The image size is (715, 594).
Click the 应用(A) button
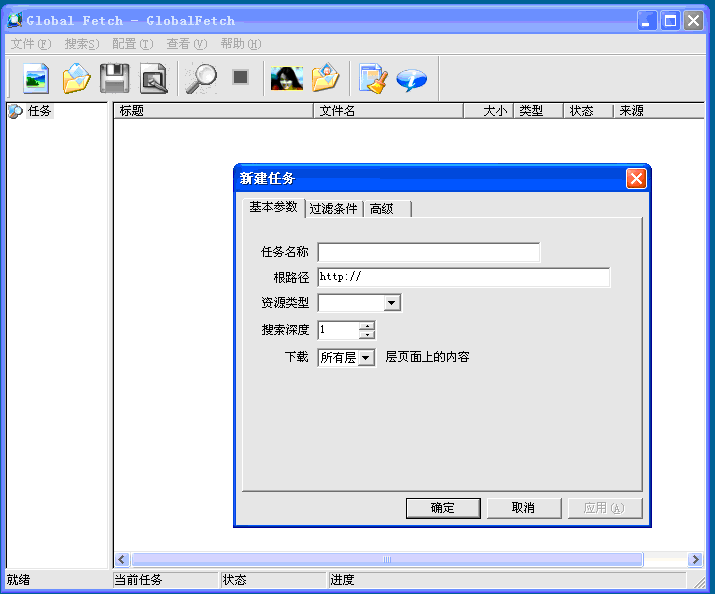pyautogui.click(x=604, y=508)
